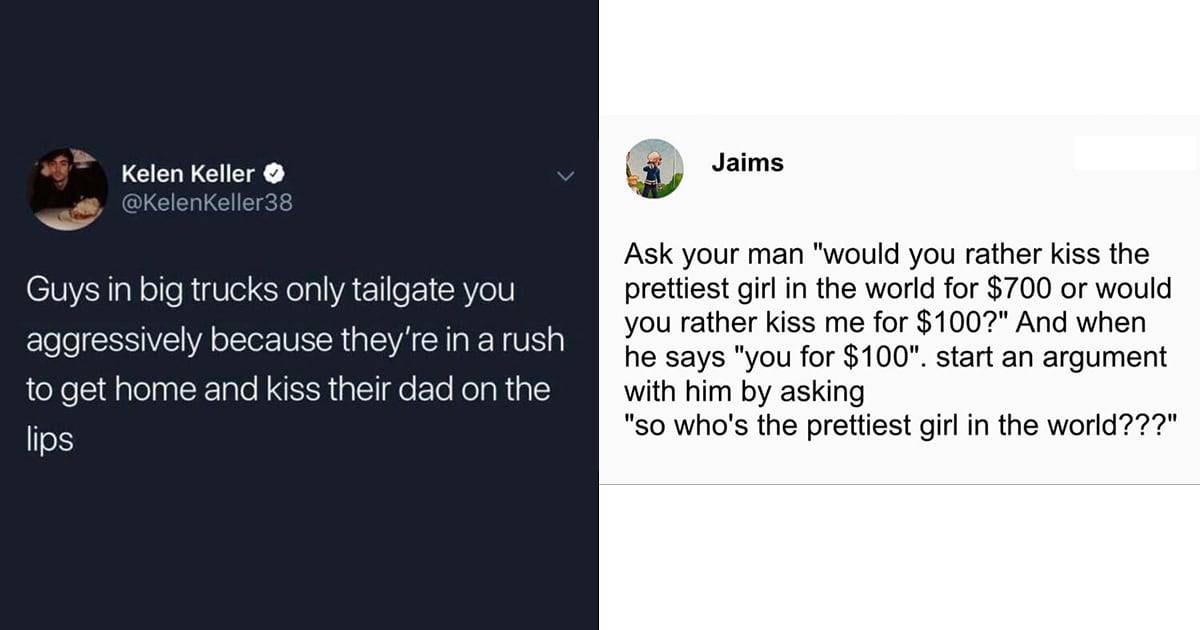Click the verified badge next to Kelen Keller
The height and width of the screenshot is (630, 1200).
(274, 173)
